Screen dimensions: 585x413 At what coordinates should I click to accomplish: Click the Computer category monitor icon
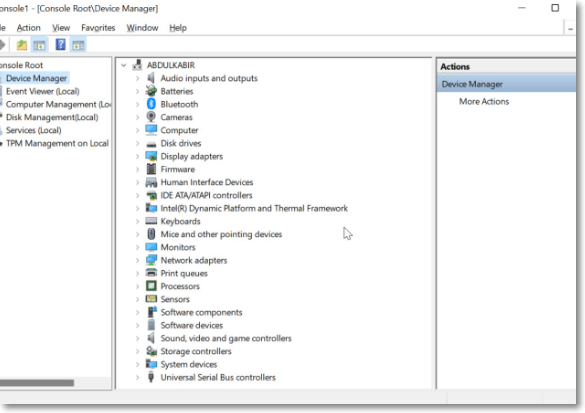point(151,130)
